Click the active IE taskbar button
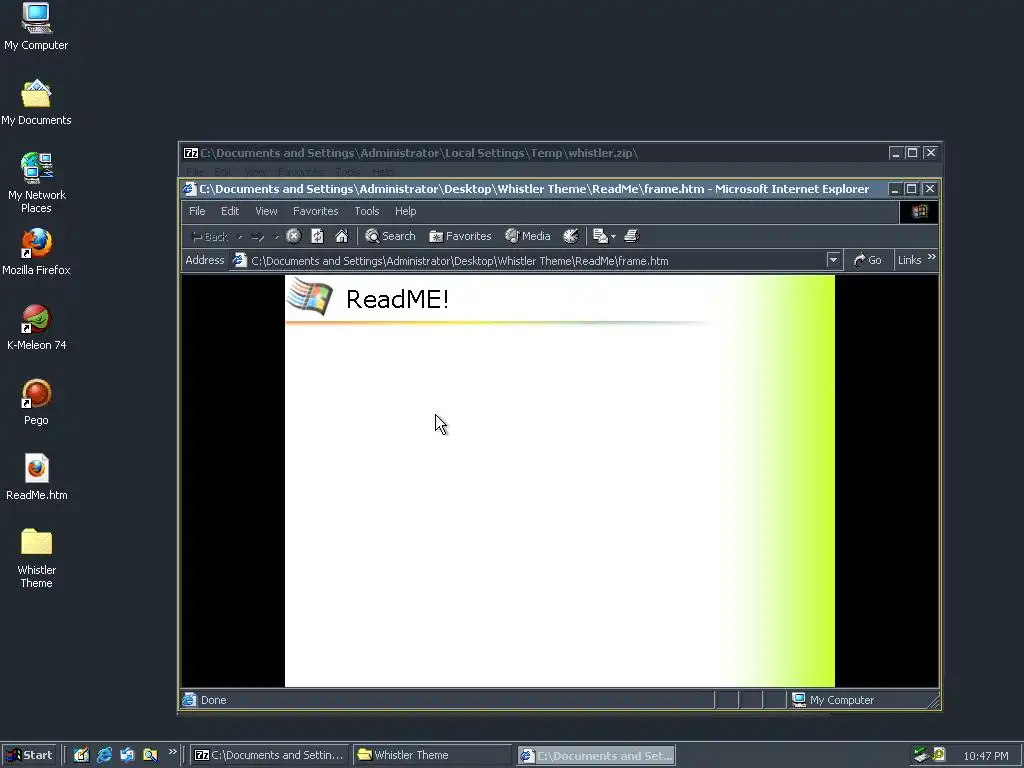Image resolution: width=1024 pixels, height=768 pixels. tap(596, 756)
